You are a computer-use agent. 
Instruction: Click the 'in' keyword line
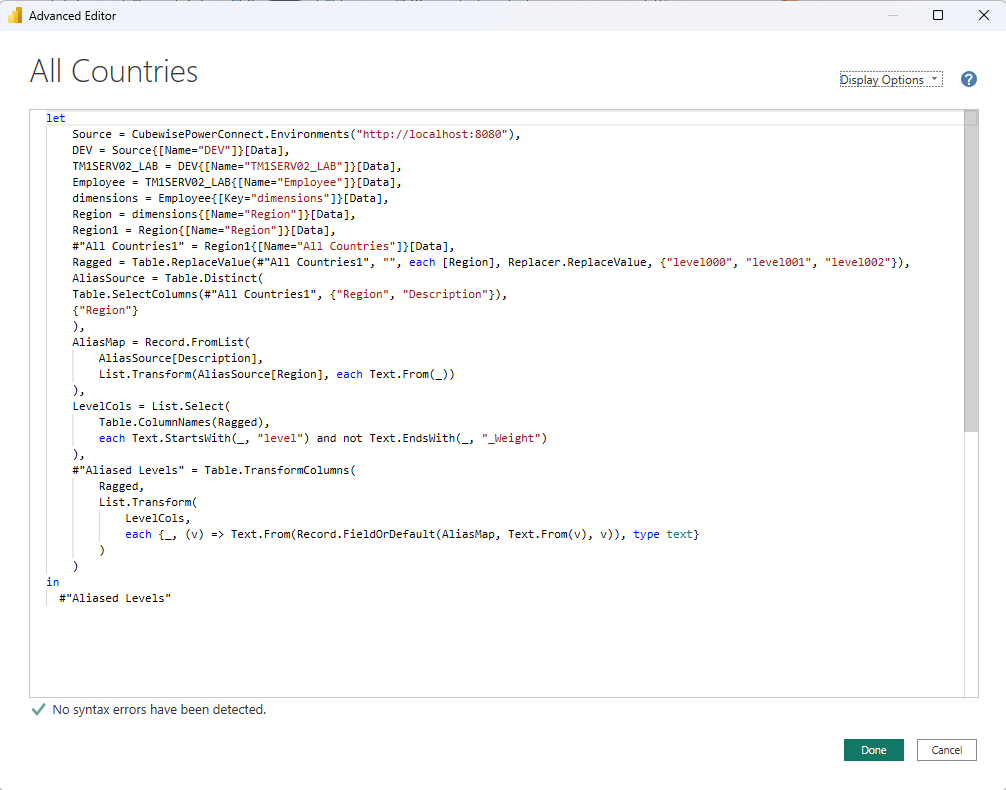pos(53,582)
